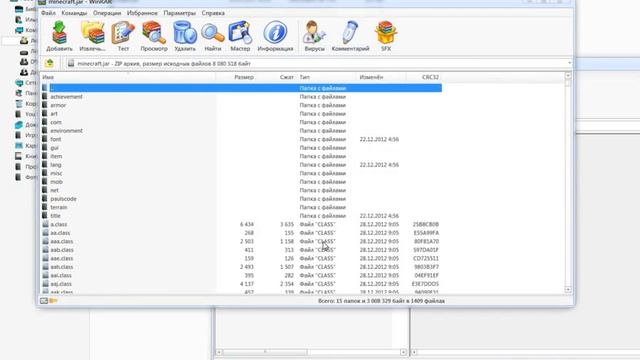This screenshot has width=640, height=360.
Task: Open the Операции menu
Action: [107, 13]
